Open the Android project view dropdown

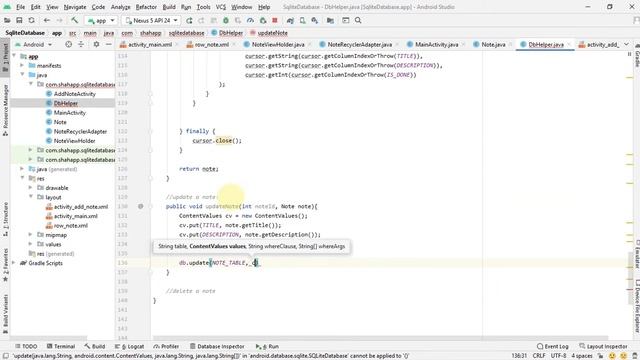(33, 44)
